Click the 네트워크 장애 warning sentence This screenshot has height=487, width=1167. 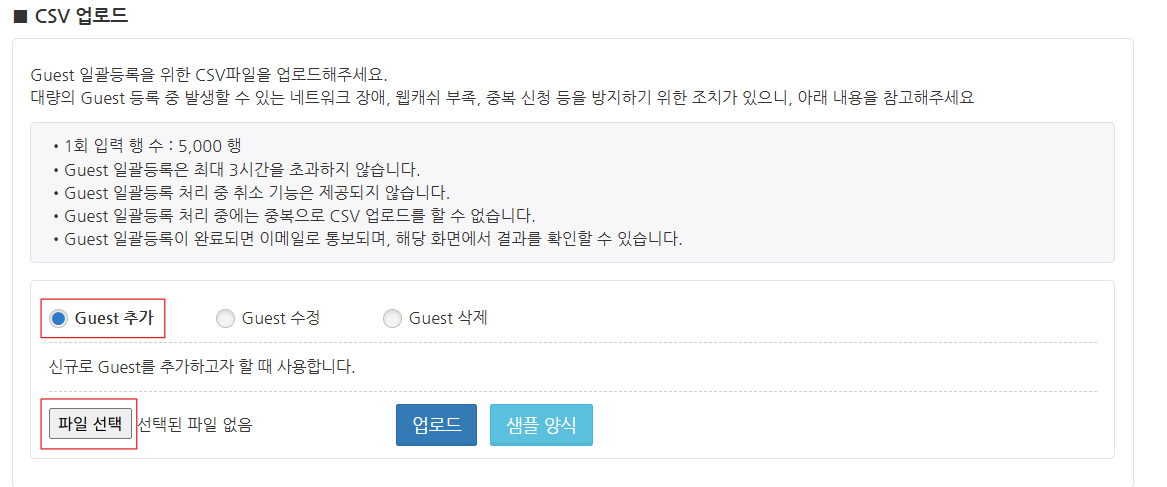(502, 98)
